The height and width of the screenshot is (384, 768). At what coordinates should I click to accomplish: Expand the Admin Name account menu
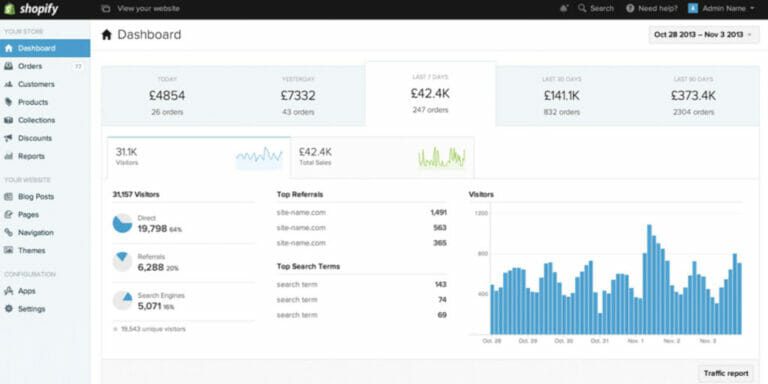click(x=721, y=8)
